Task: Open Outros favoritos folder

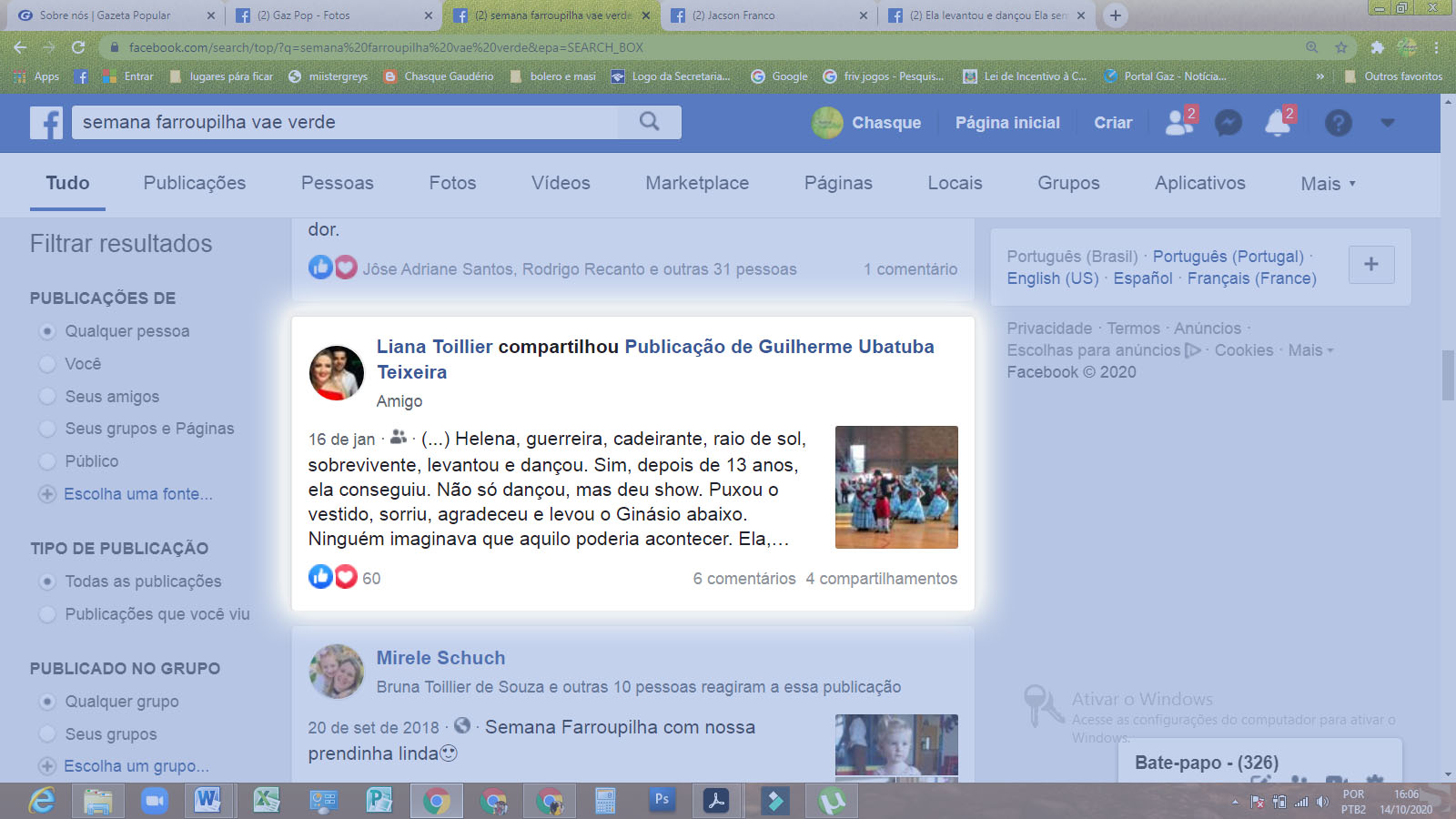Action: tap(1393, 76)
